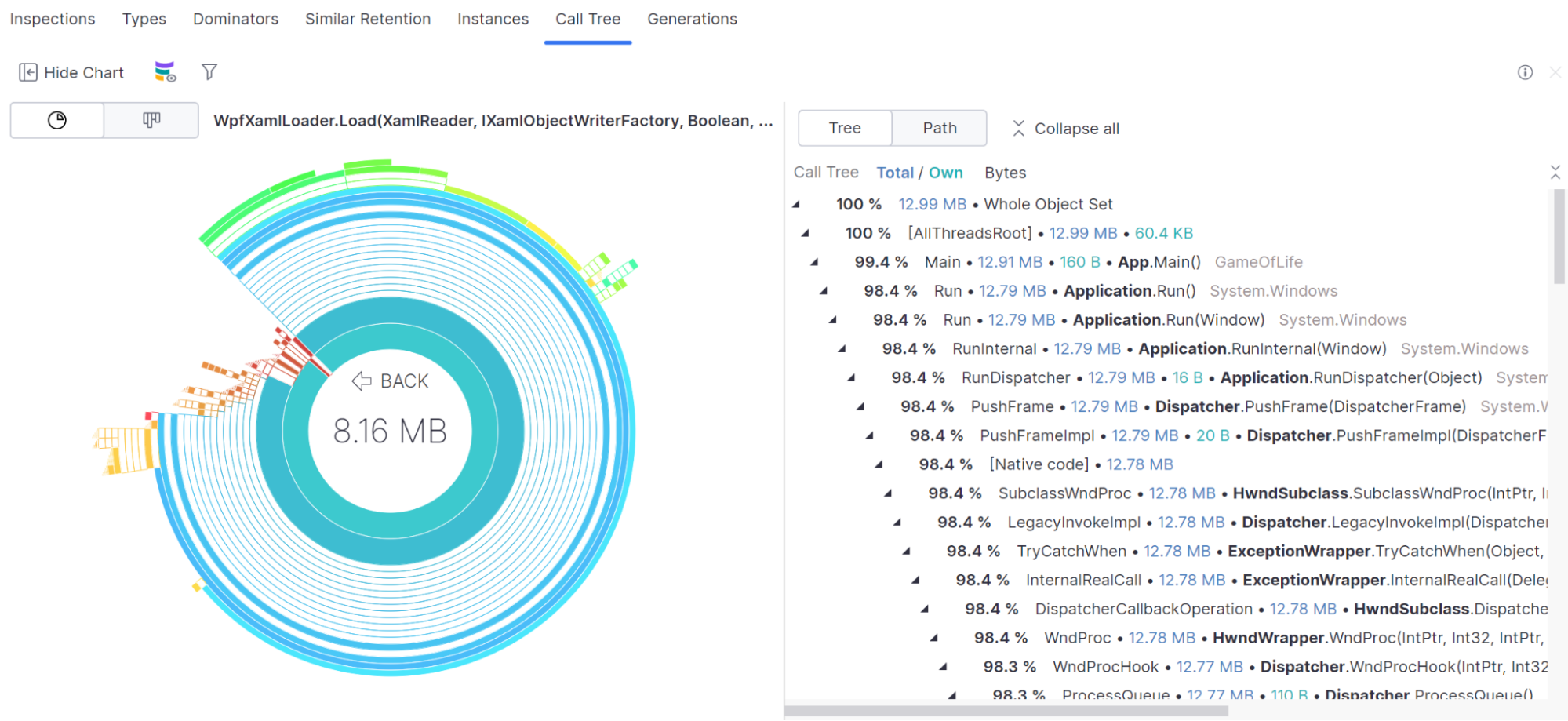Click the collapse arrows beside Bytes header

1555,173
